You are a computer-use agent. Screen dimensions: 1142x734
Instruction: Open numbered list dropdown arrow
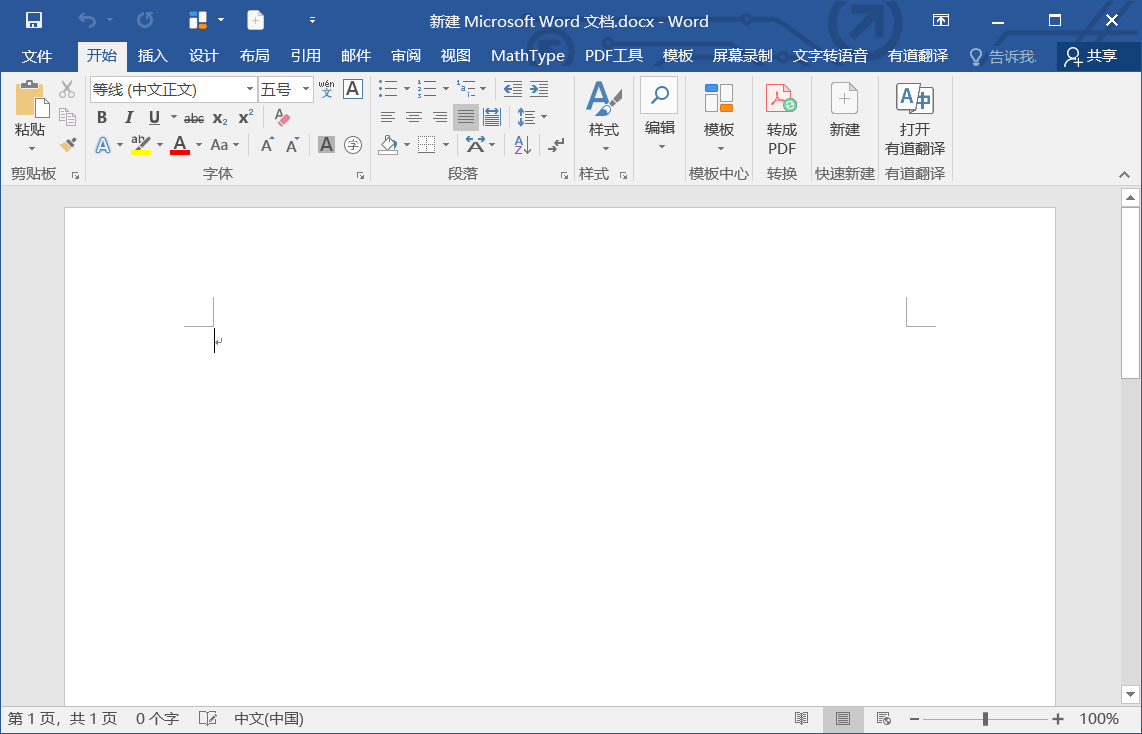point(446,89)
